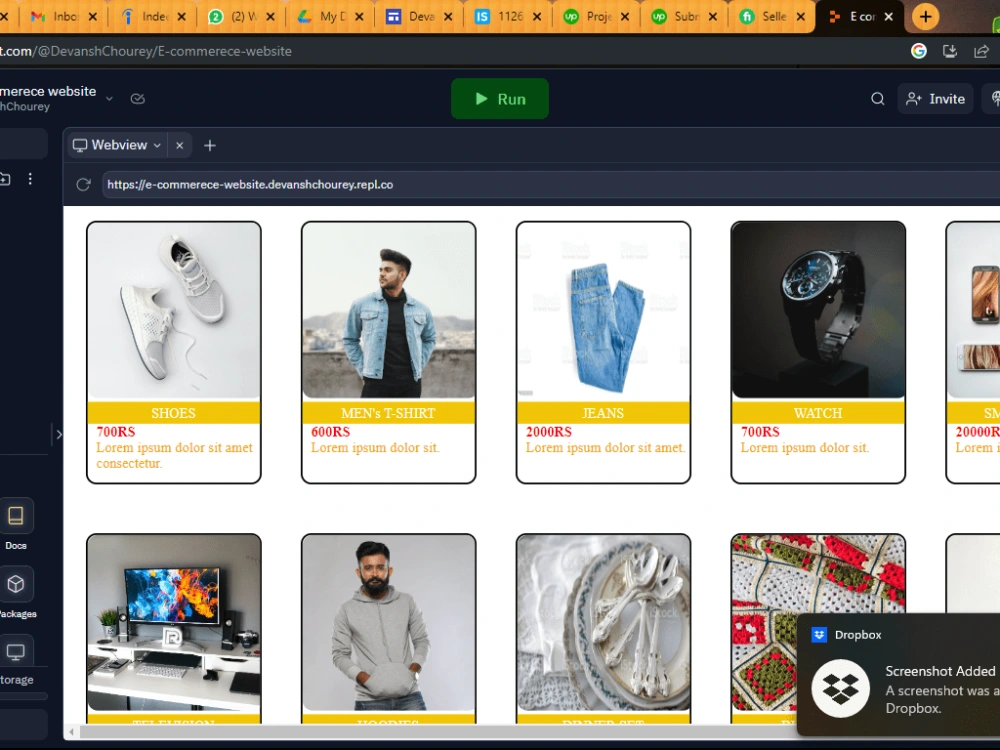Select the silver spoons dinner set image
Screen dimensions: 1000x750
(x=603, y=624)
